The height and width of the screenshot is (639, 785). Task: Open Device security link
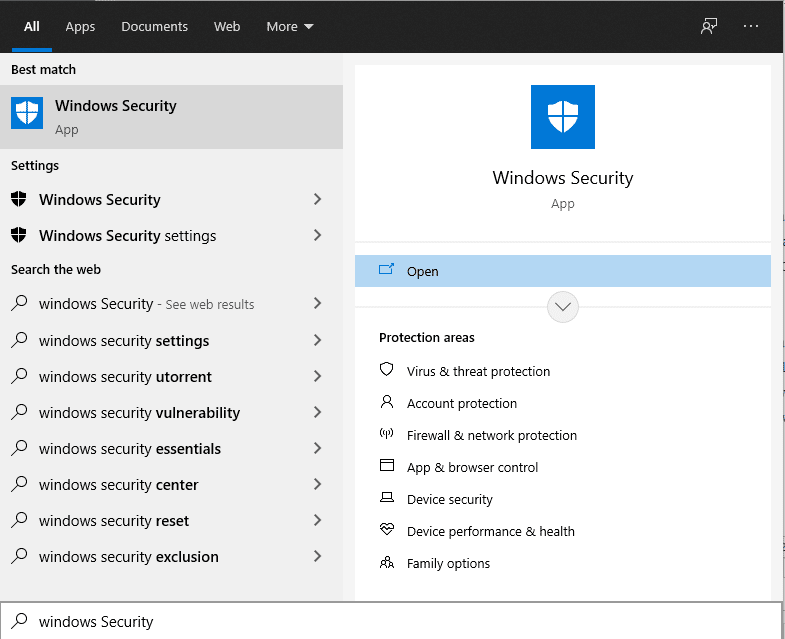click(x=450, y=499)
